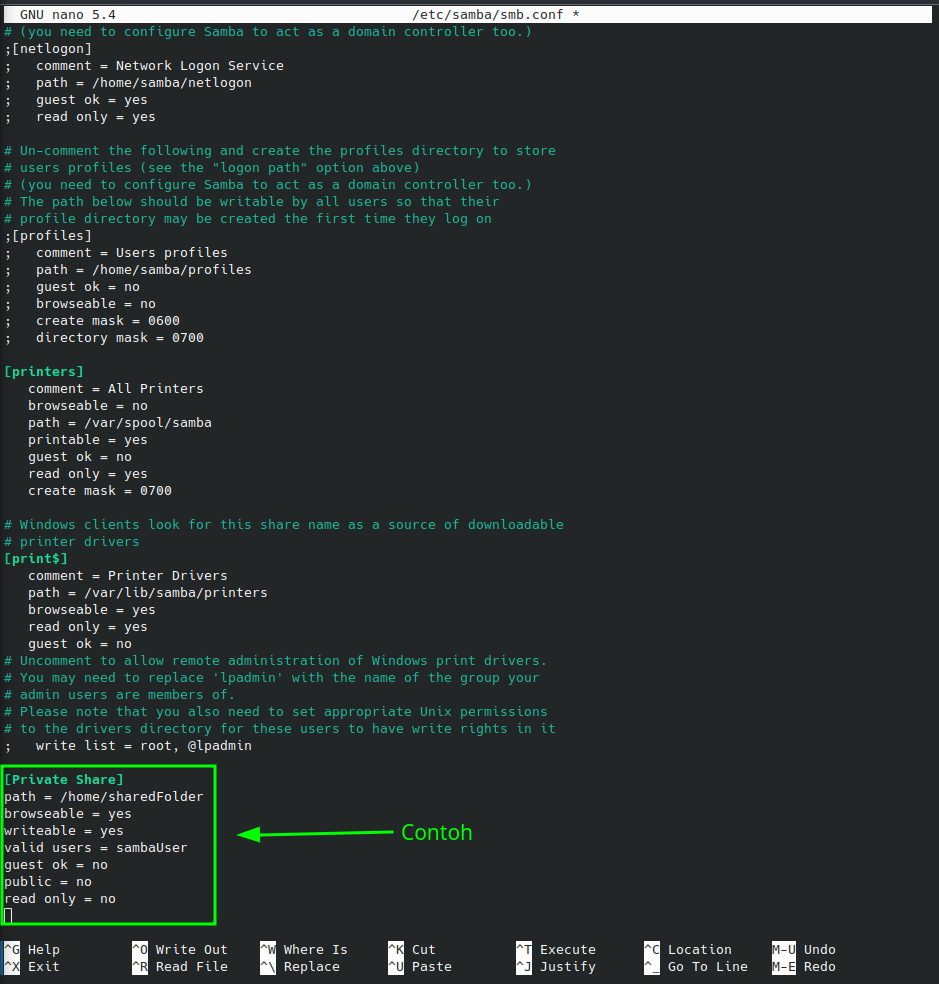Click the printable = yes line
The width and height of the screenshot is (939, 984).
click(x=88, y=440)
